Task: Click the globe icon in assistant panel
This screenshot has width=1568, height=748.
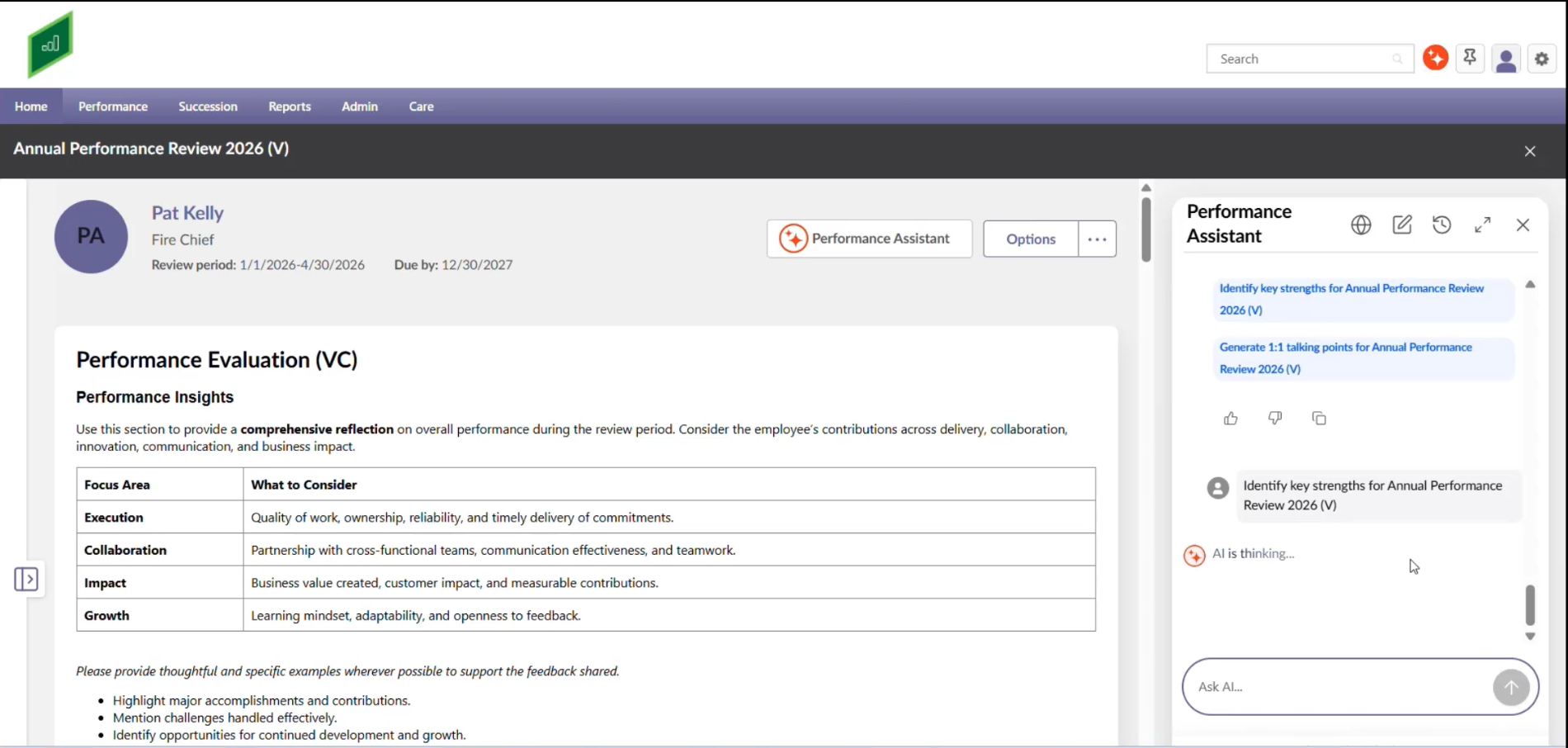Action: [1361, 225]
